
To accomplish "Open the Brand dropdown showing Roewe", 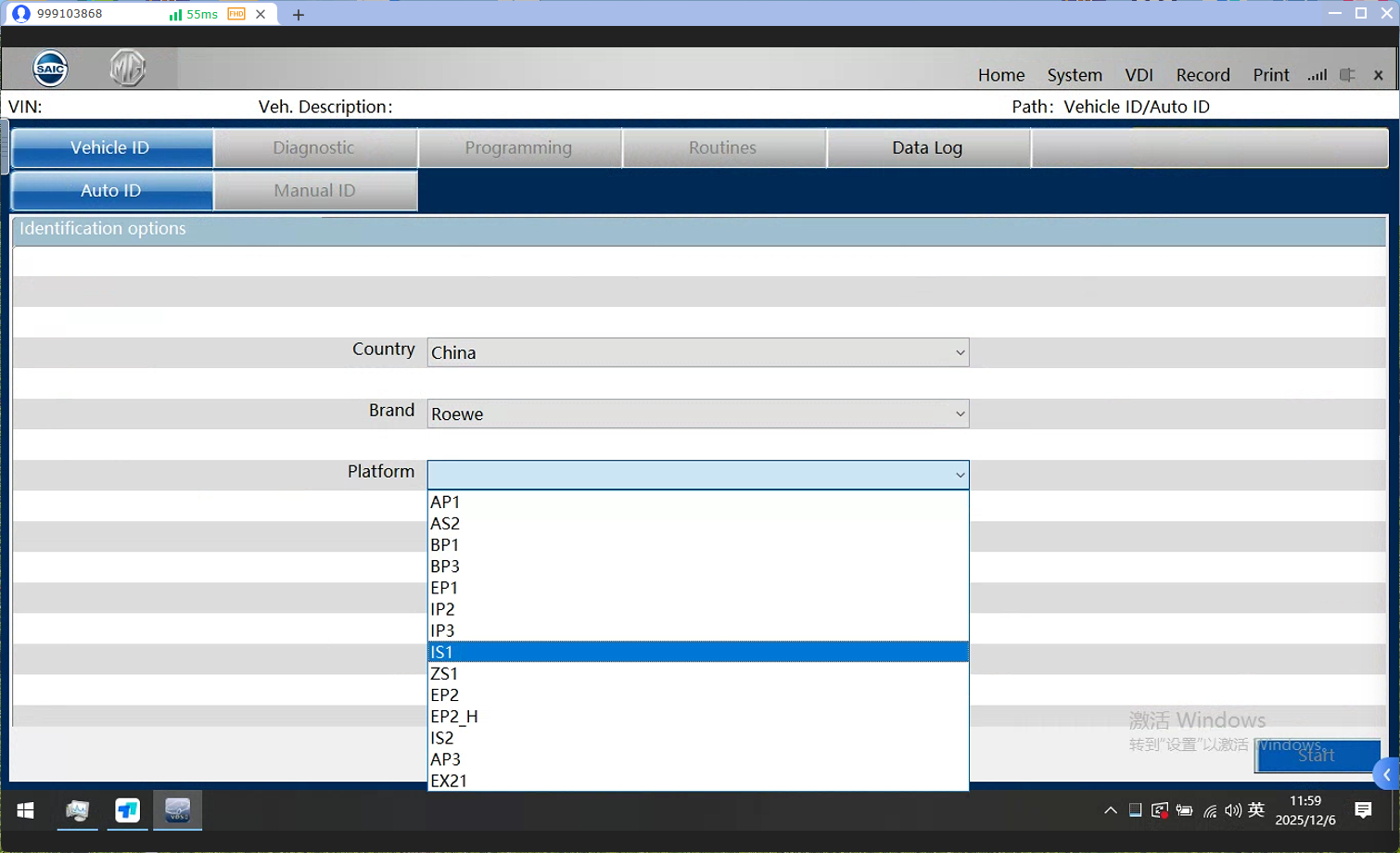I will [697, 414].
